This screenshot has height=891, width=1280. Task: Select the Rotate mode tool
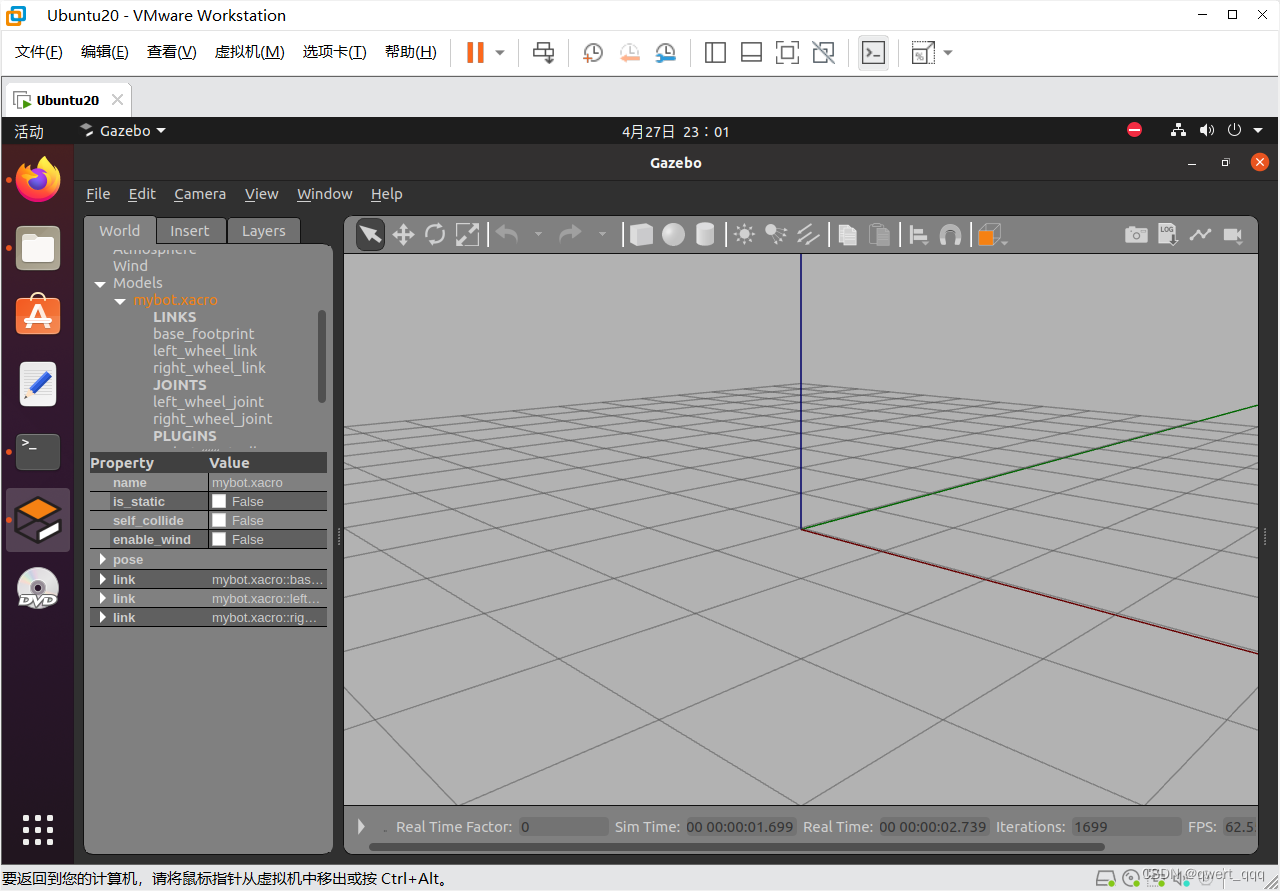[435, 234]
